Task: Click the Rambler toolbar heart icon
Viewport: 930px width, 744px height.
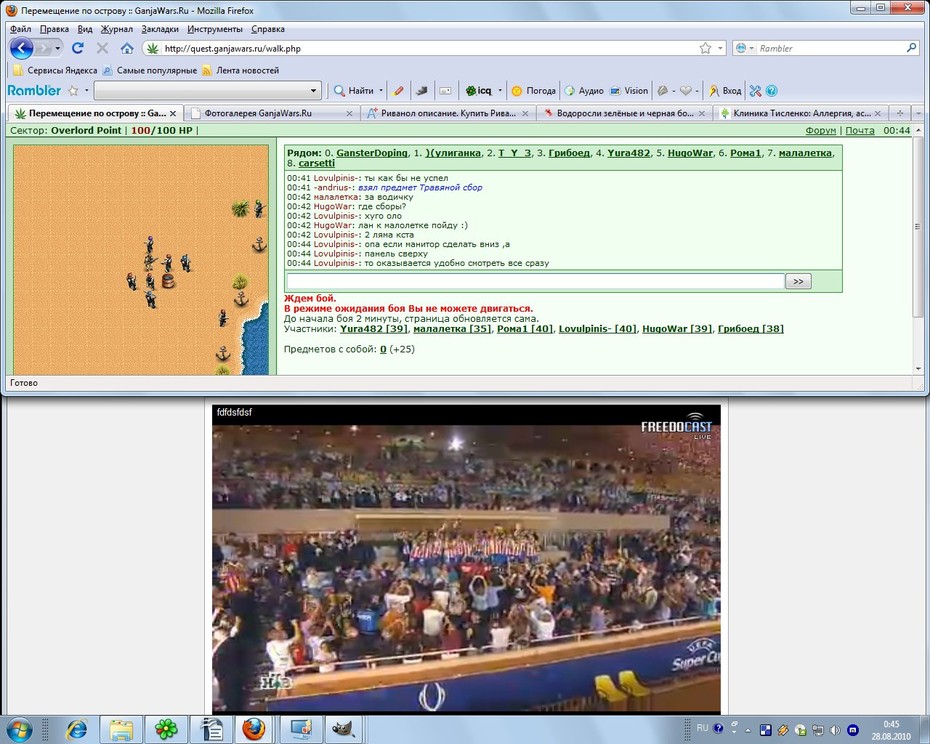Action: click(x=686, y=91)
